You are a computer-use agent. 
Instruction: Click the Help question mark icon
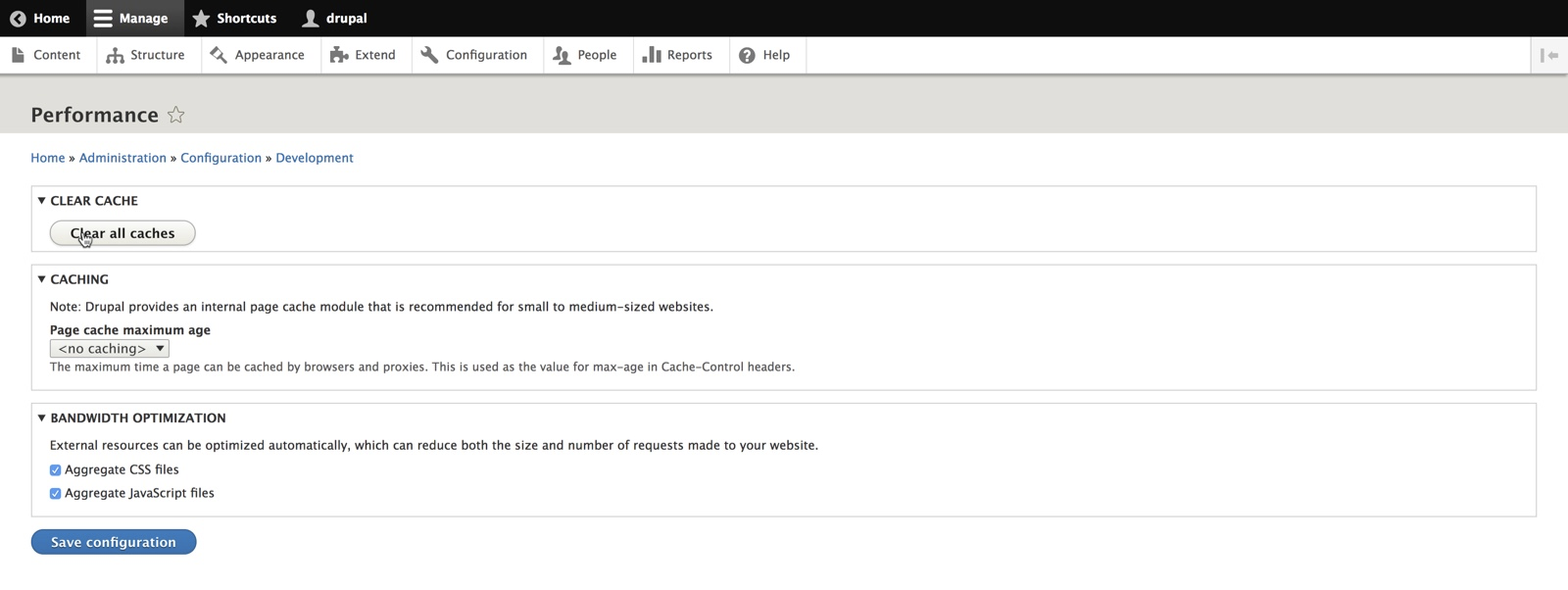pos(747,55)
